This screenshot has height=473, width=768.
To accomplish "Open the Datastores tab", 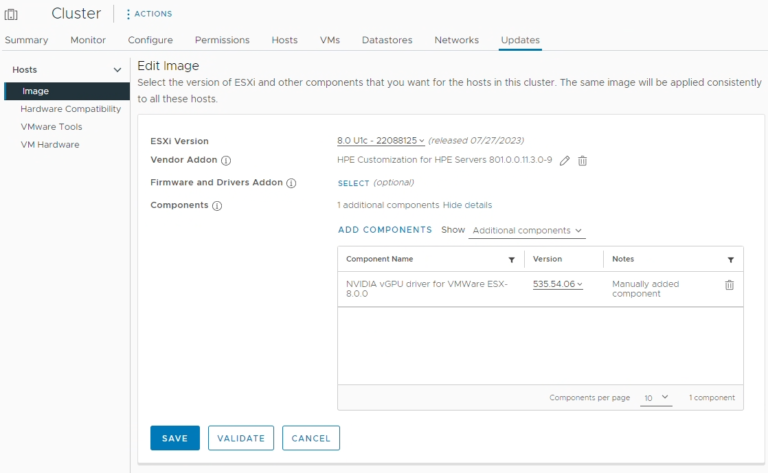I will [386, 40].
